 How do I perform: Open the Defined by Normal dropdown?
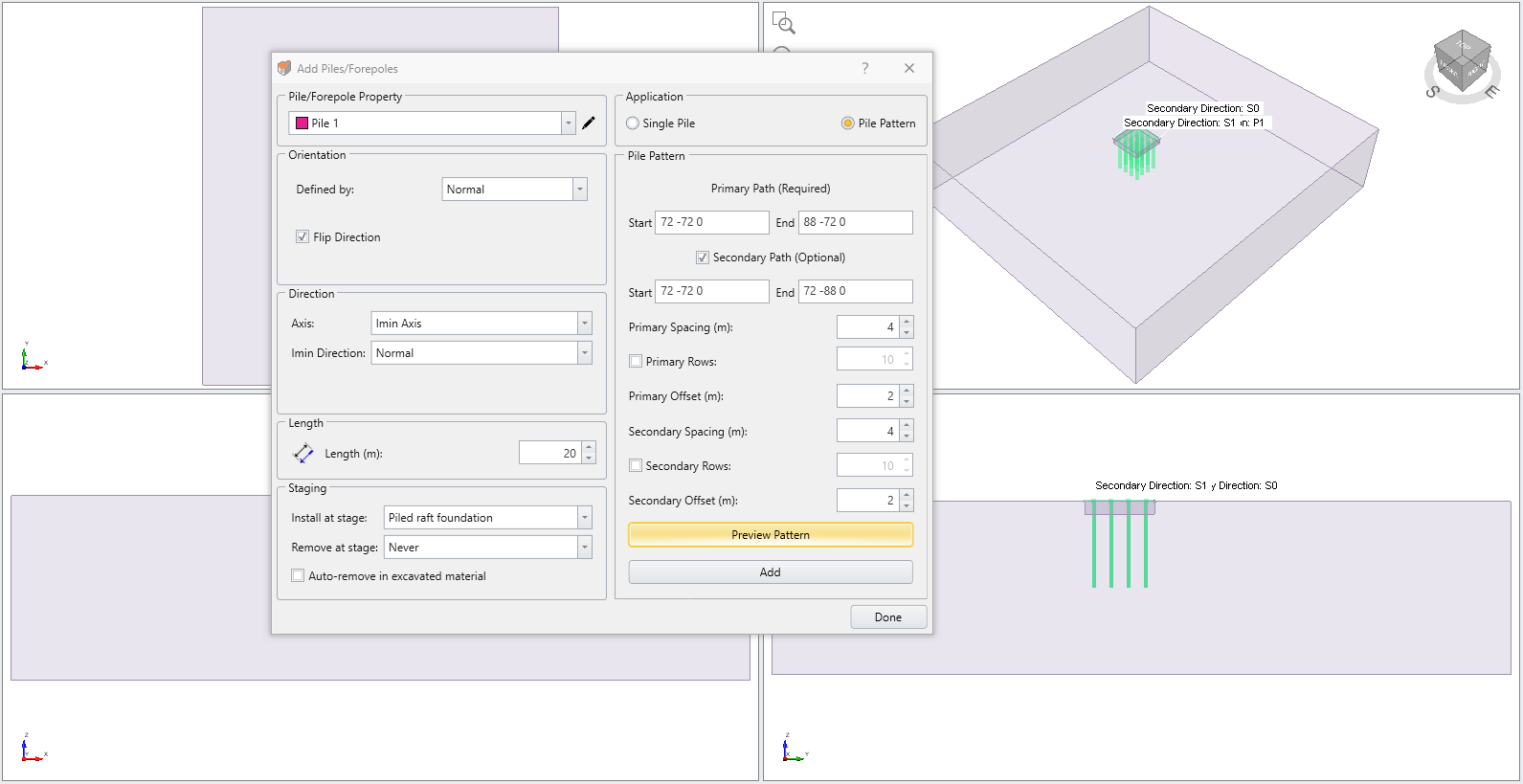(x=580, y=190)
